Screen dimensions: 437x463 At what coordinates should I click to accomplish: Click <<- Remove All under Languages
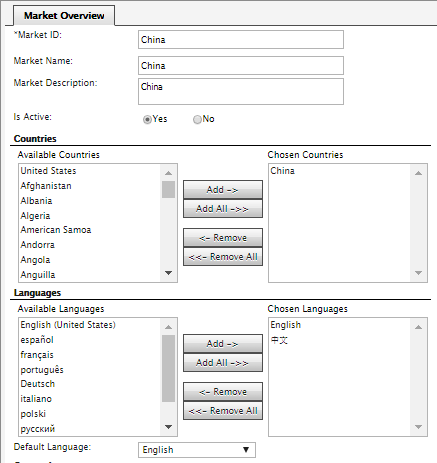pyautogui.click(x=223, y=411)
